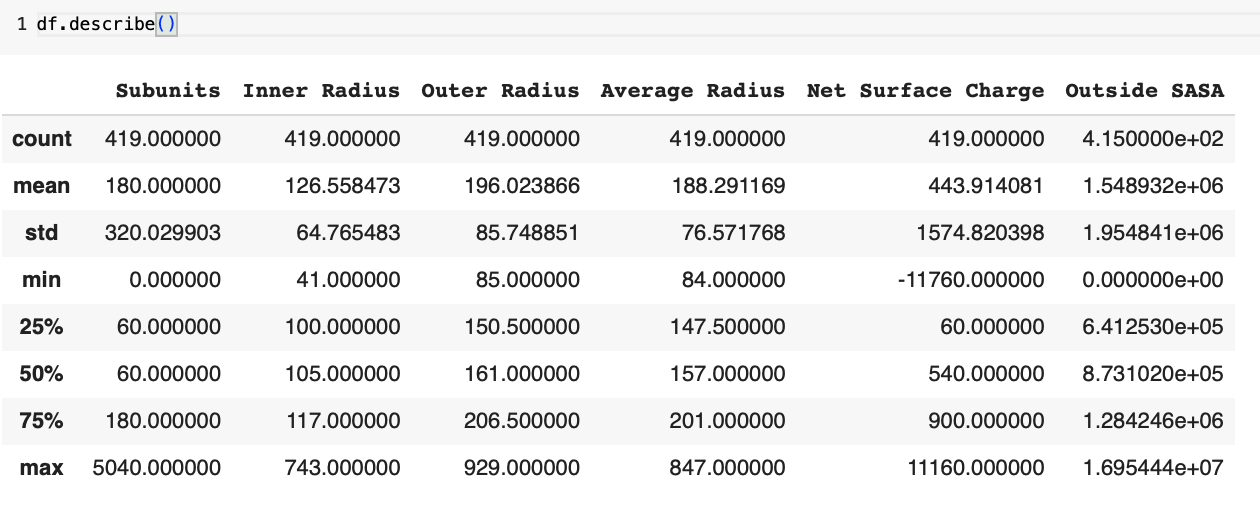
Task: Click Net Surface Charge mean 443.914081
Action: click(x=987, y=186)
